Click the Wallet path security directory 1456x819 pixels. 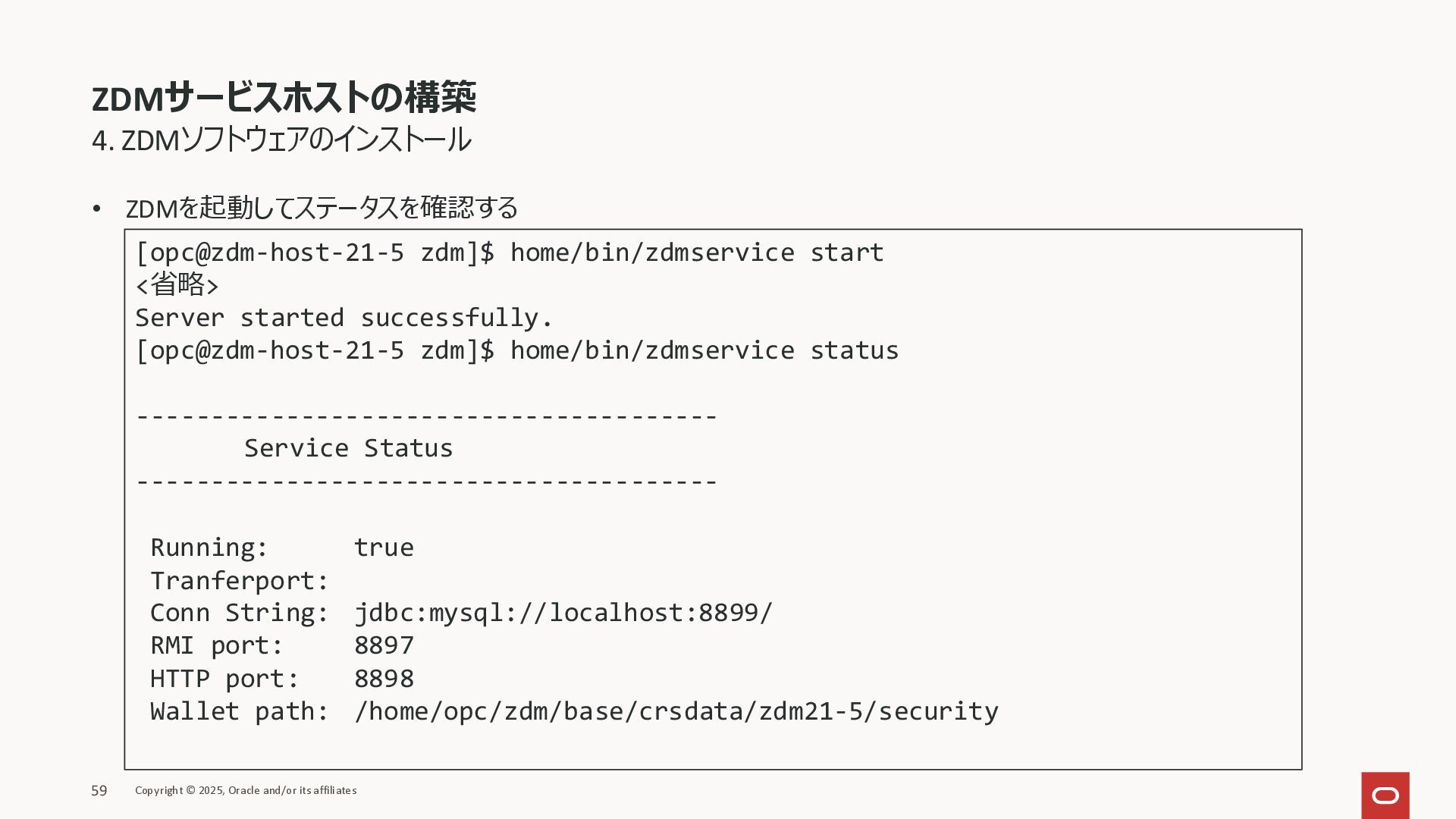pos(676,711)
